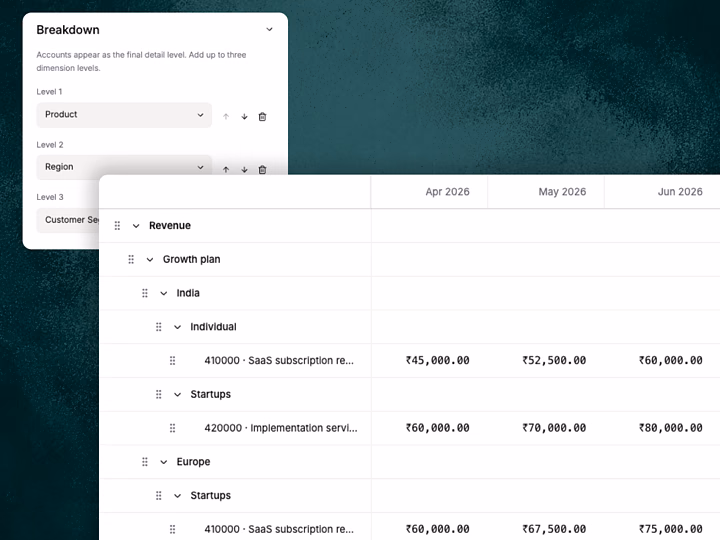Image resolution: width=720 pixels, height=540 pixels.
Task: Click the Revenue row drag handle
Action: [x=117, y=225]
